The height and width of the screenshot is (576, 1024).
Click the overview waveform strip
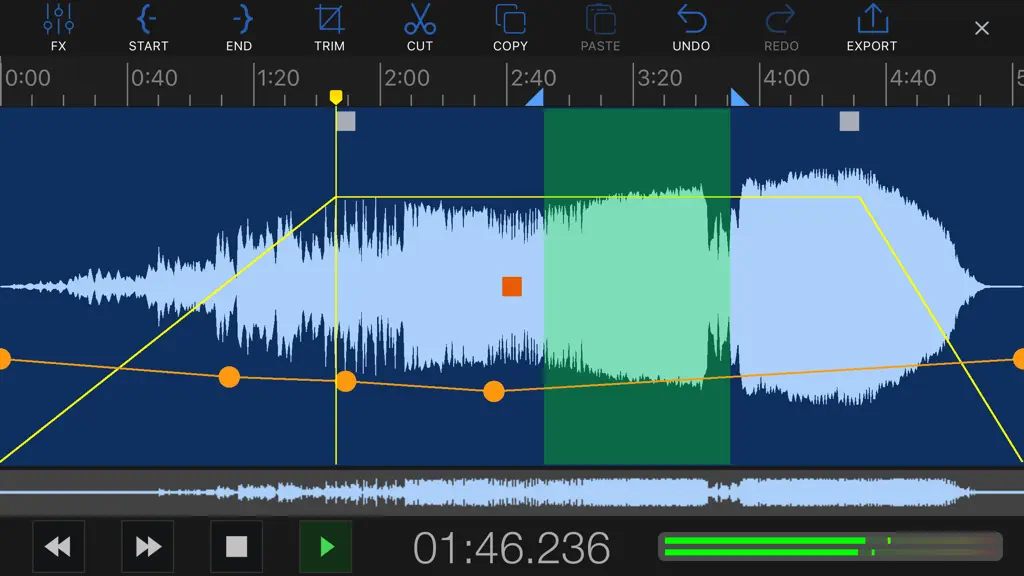point(512,492)
